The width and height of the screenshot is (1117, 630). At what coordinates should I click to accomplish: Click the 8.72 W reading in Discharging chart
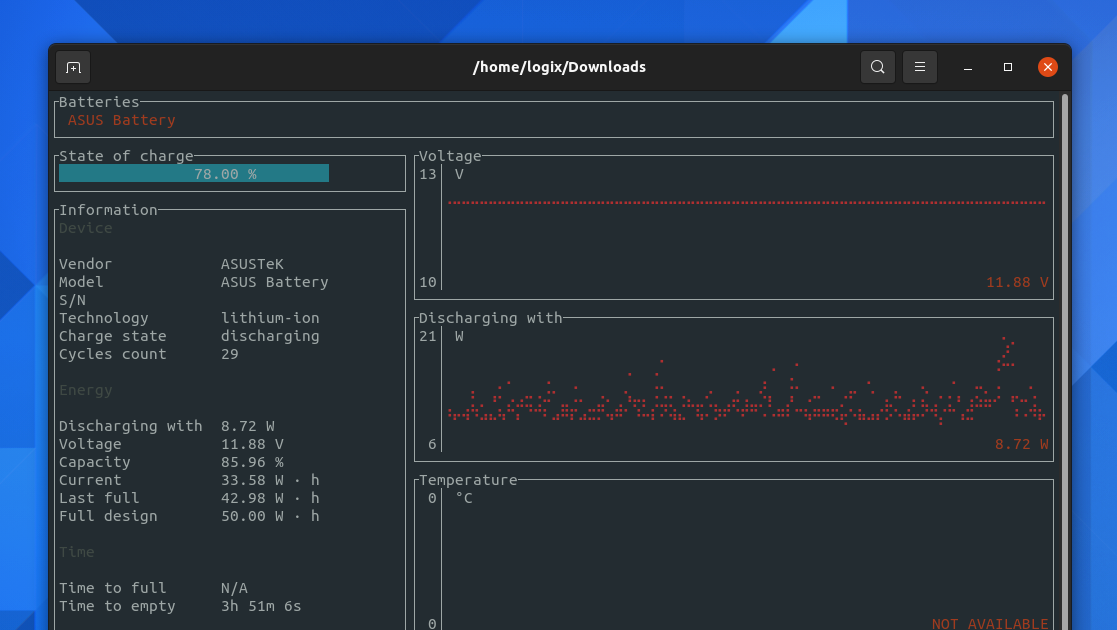point(1022,445)
